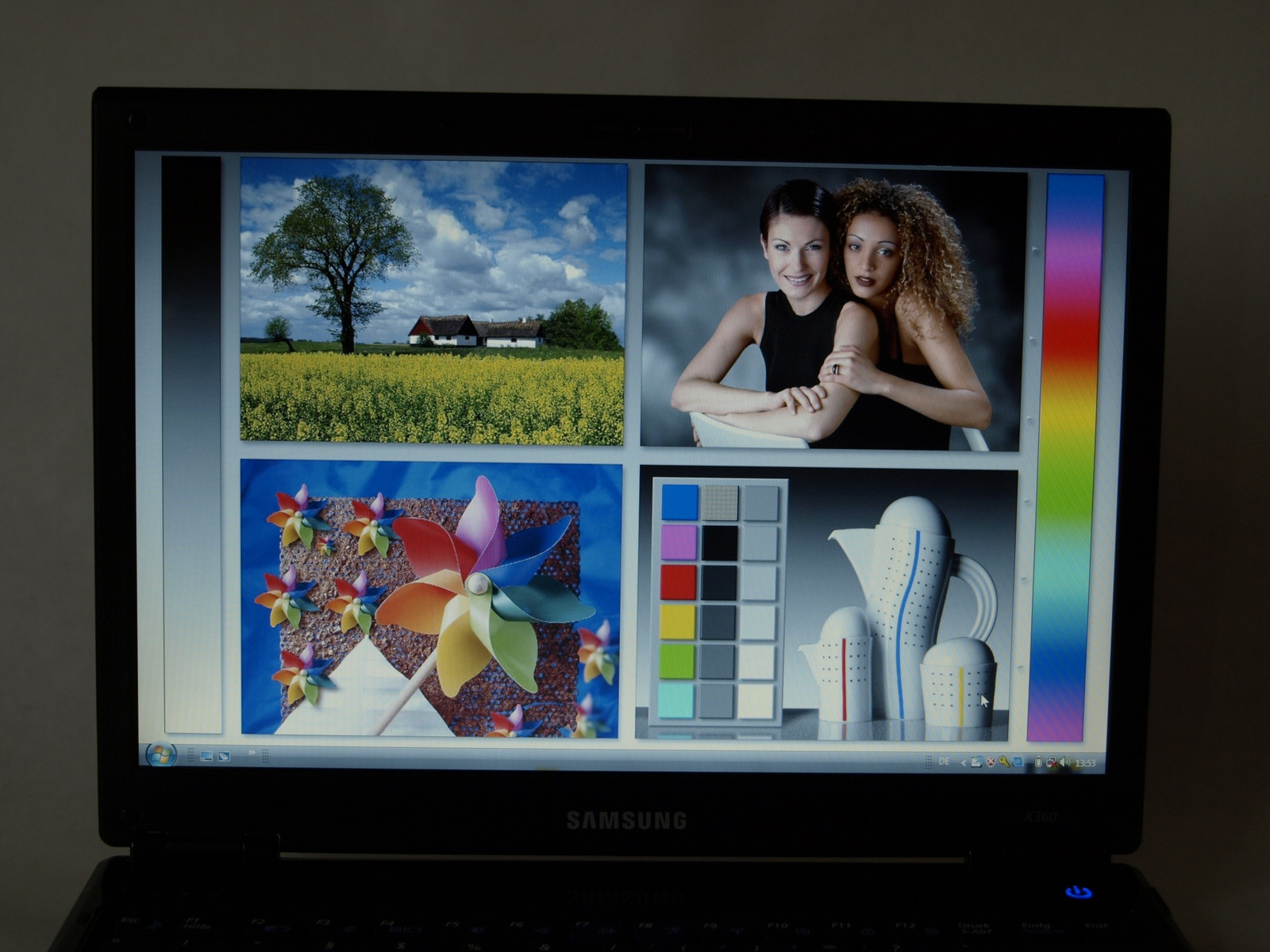Click the red security shield tray icon
1270x952 pixels.
click(991, 762)
